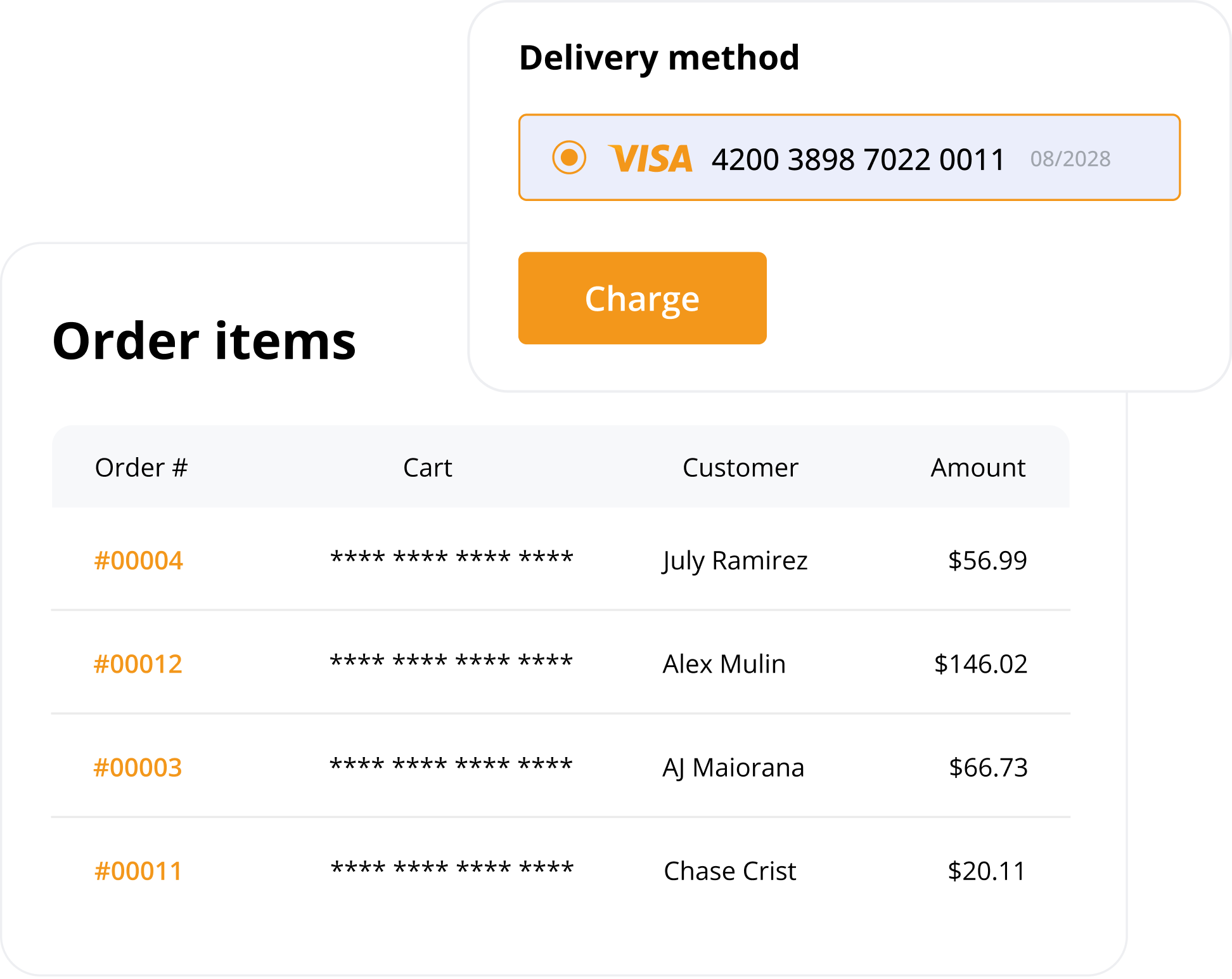Open order #00011 link
This screenshot has height=979, width=1232.
pyautogui.click(x=138, y=871)
